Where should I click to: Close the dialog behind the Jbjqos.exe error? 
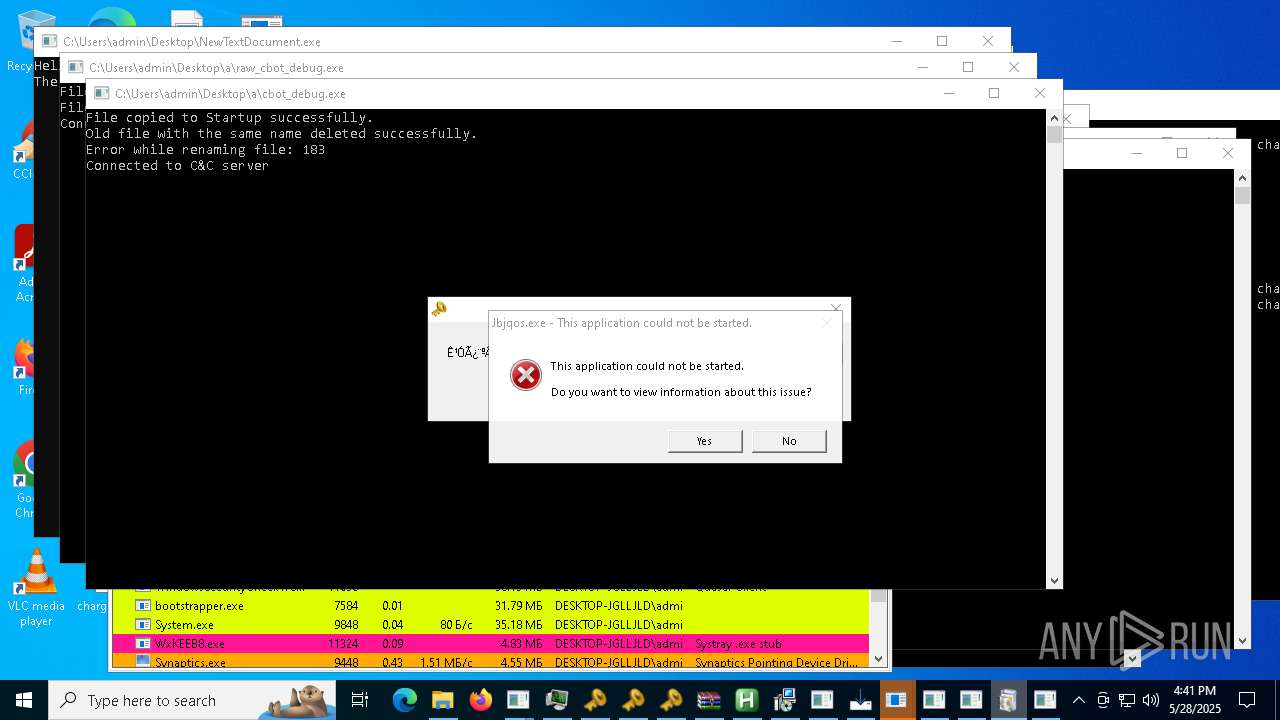[836, 308]
